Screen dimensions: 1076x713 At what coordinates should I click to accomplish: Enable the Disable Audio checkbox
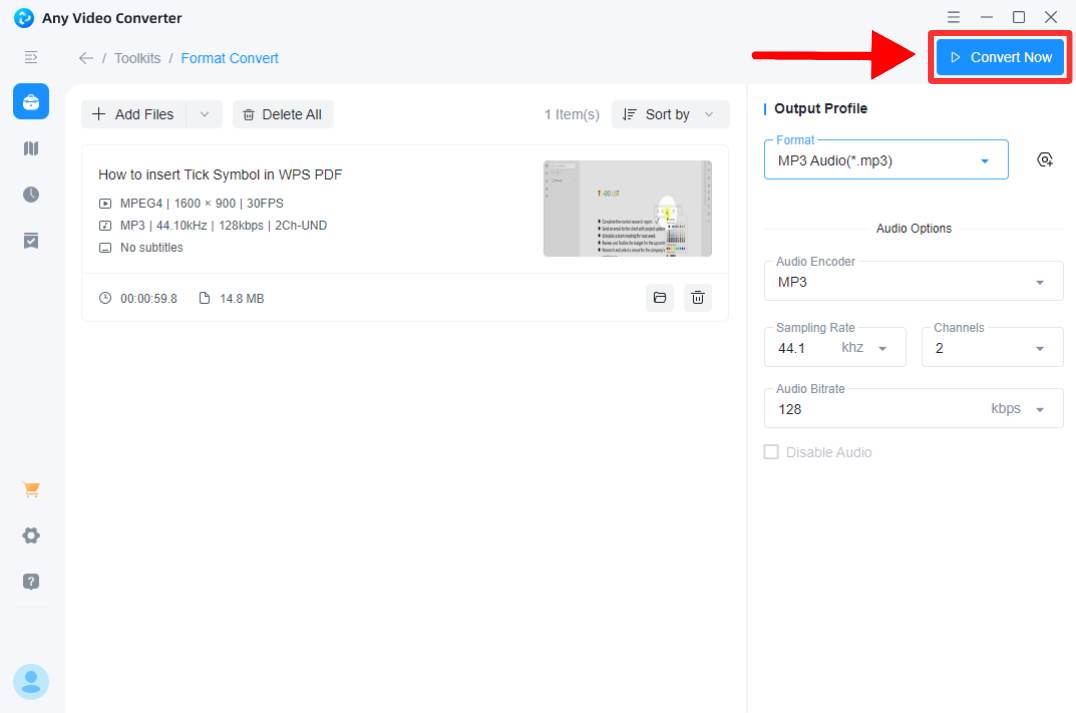771,452
